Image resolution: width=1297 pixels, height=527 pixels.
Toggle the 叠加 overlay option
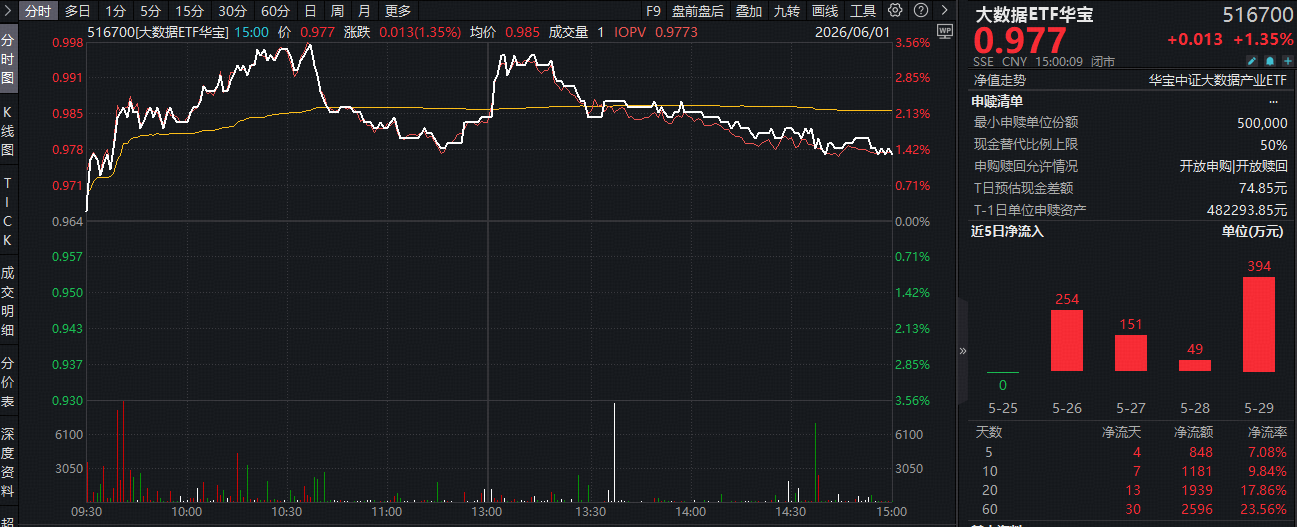click(x=748, y=11)
